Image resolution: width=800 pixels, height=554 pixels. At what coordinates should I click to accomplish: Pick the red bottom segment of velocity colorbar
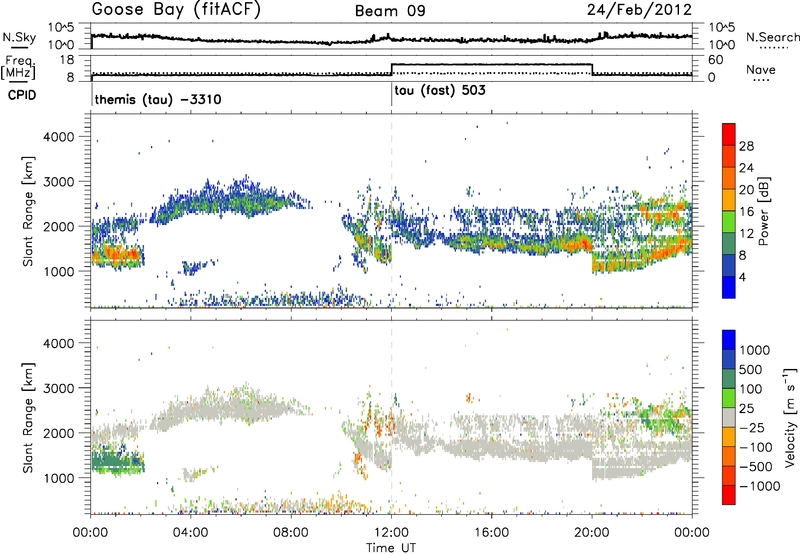coord(729,495)
